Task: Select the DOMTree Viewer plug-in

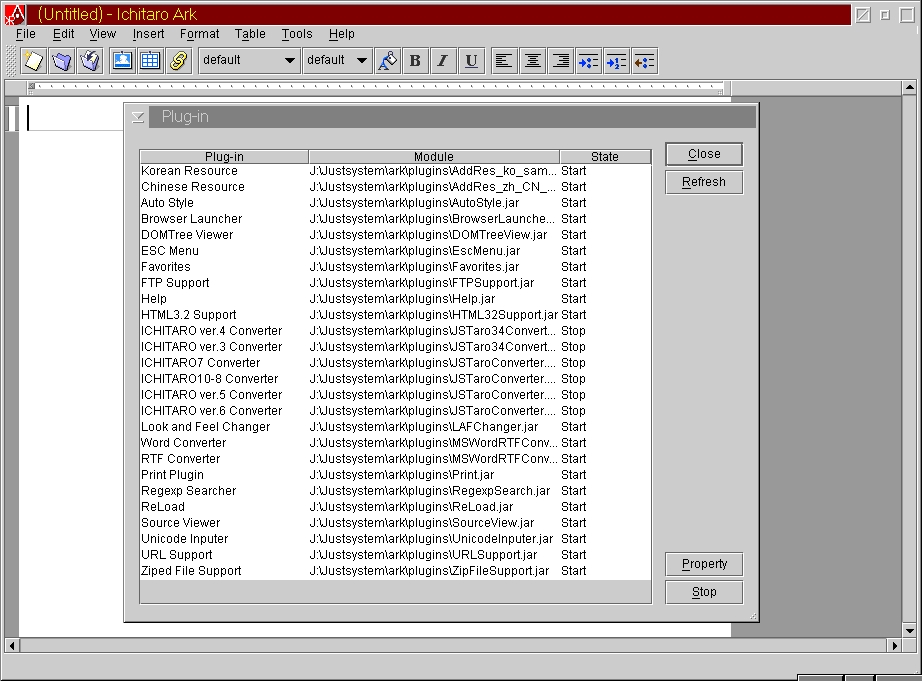Action: coord(395,235)
